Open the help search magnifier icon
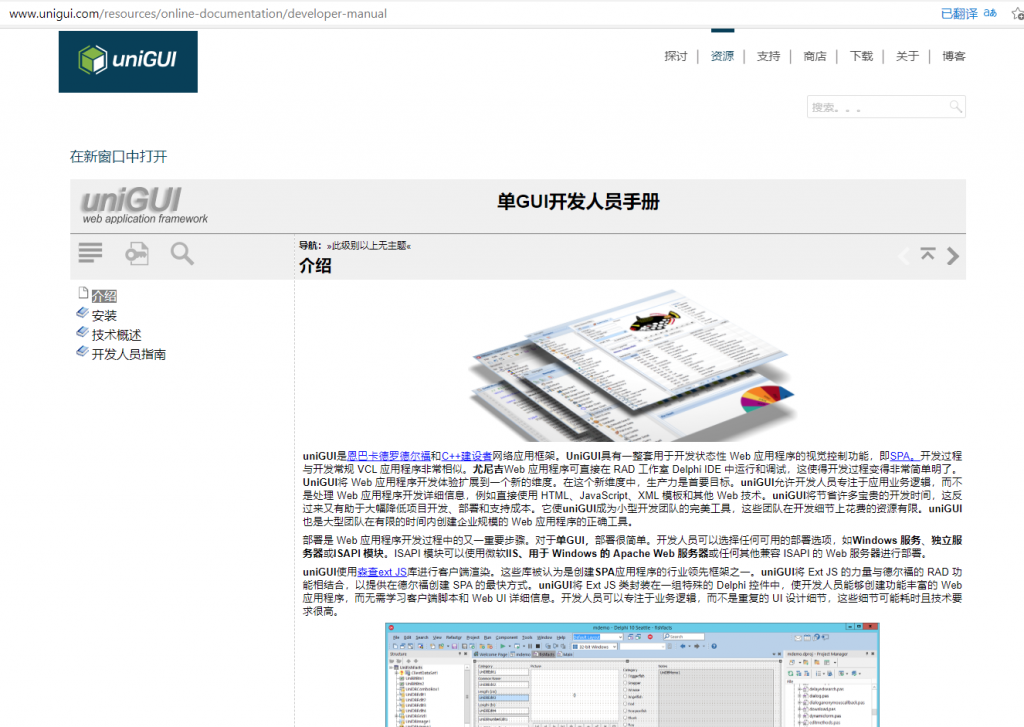The image size is (1024, 727). (x=182, y=254)
